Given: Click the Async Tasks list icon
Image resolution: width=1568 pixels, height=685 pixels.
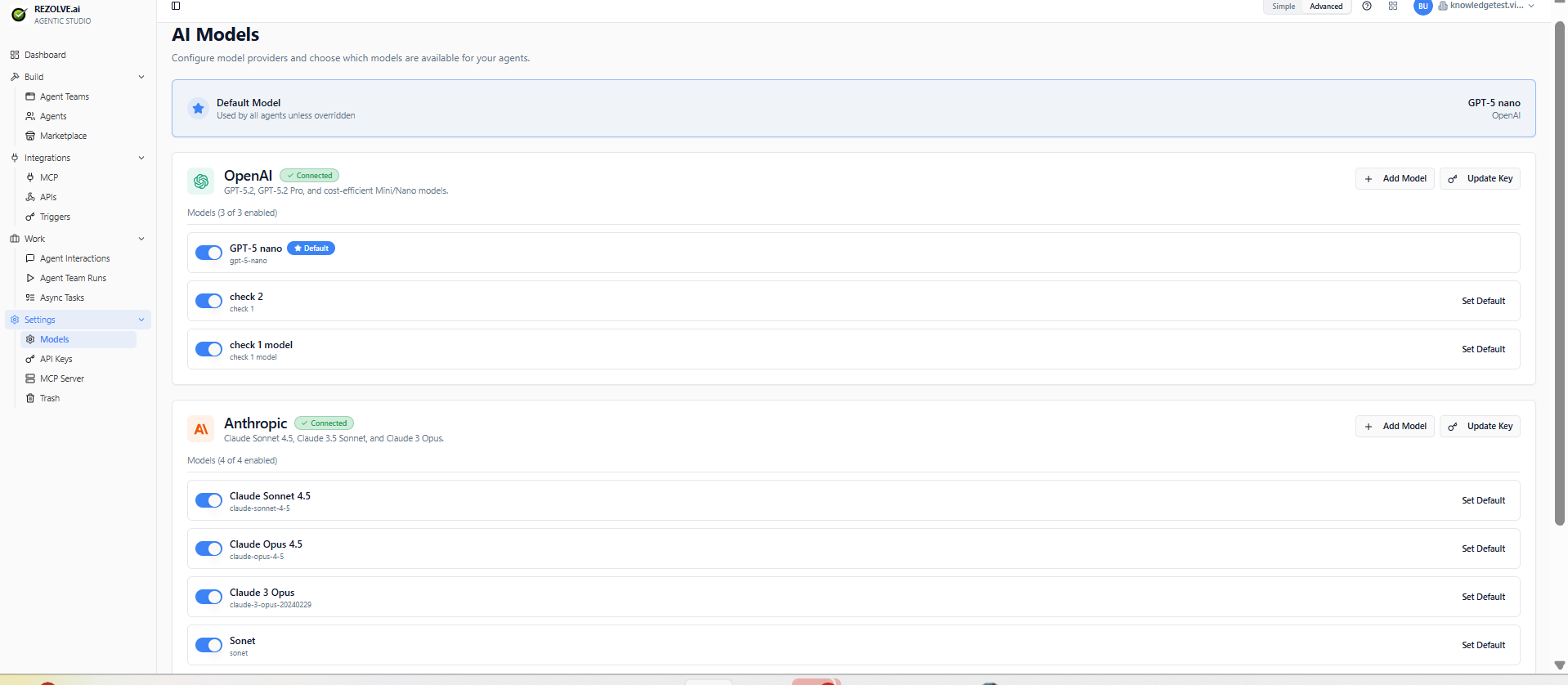Looking at the screenshot, I should click(30, 298).
